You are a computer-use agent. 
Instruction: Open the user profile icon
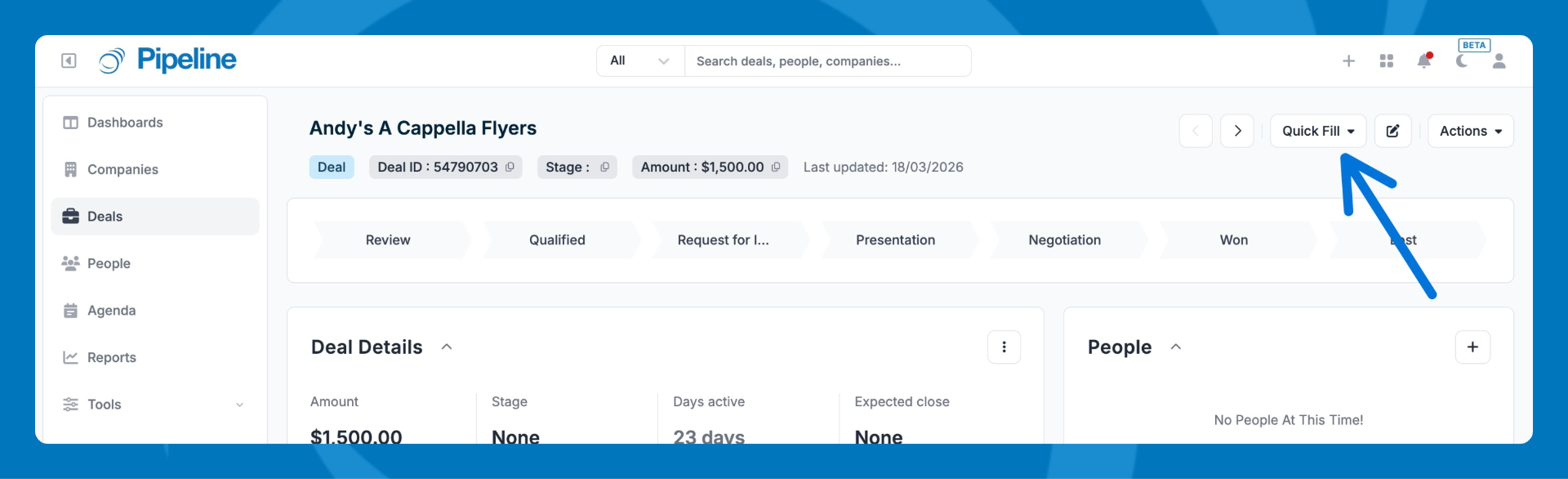pos(1499,61)
